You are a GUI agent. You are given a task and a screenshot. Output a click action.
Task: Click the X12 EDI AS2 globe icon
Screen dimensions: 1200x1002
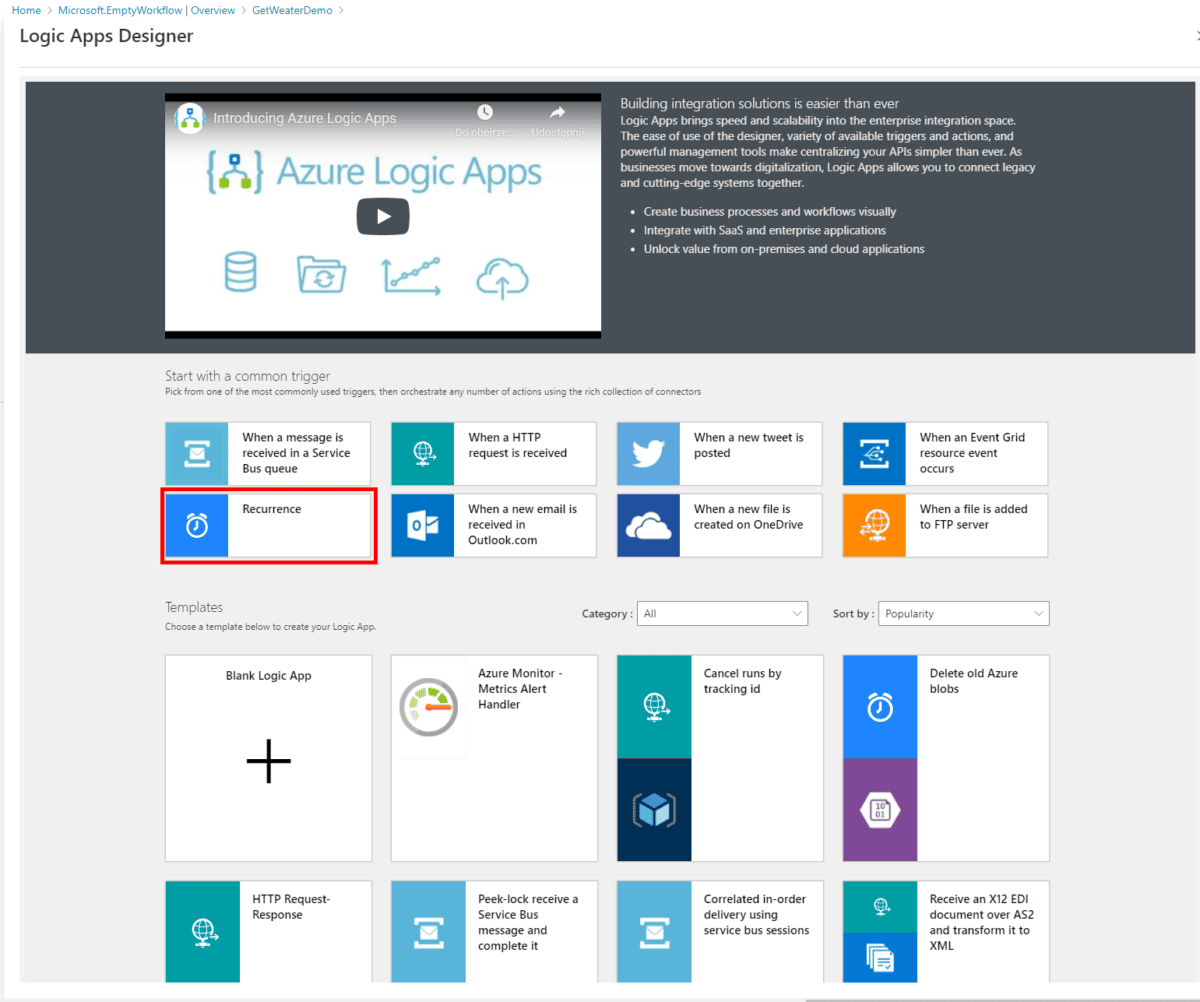click(881, 907)
